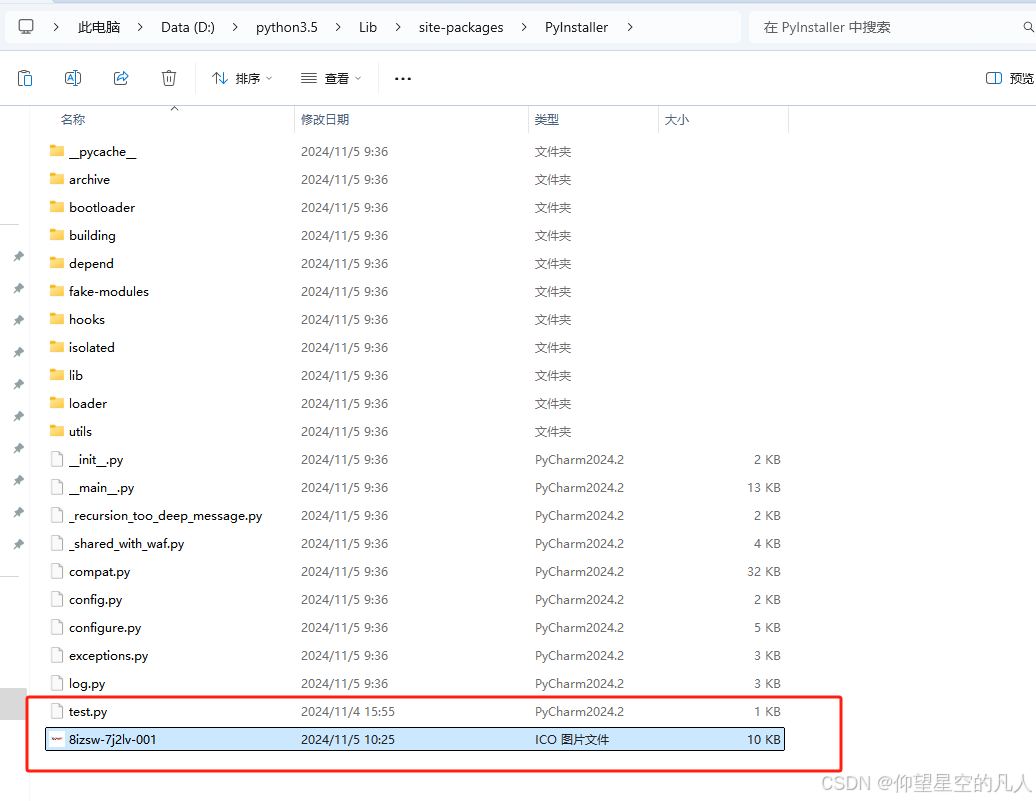Select the archive folder icon
The height and width of the screenshot is (801, 1036).
pos(57,179)
